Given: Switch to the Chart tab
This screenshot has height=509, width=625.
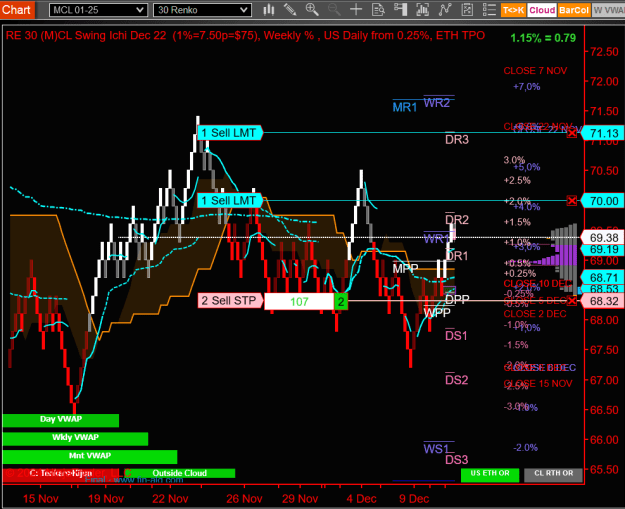Looking at the screenshot, I should [x=17, y=9].
